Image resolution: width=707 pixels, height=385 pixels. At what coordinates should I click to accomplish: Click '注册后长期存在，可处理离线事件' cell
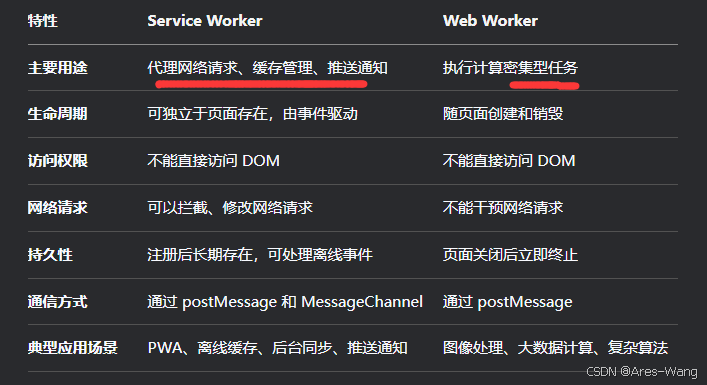click(x=260, y=255)
